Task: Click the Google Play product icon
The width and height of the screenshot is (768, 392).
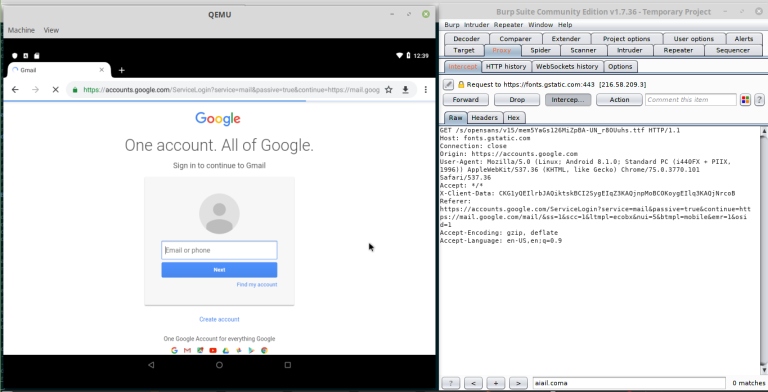Action: [x=251, y=350]
